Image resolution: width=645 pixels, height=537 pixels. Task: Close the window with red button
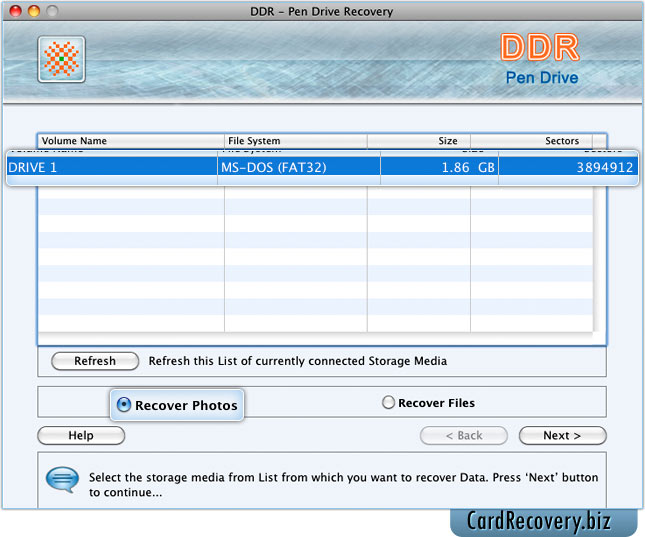tap(15, 11)
